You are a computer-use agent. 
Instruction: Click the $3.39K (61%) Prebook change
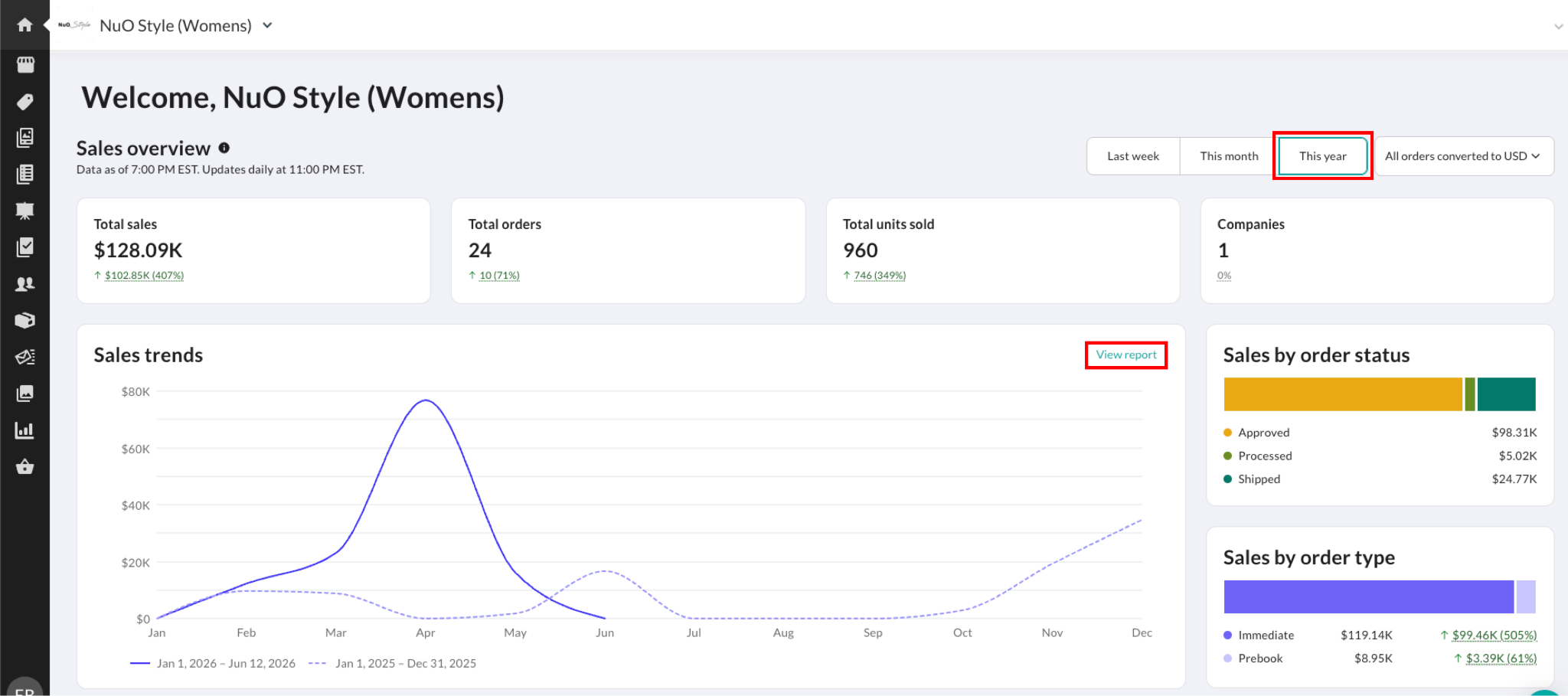point(1501,658)
